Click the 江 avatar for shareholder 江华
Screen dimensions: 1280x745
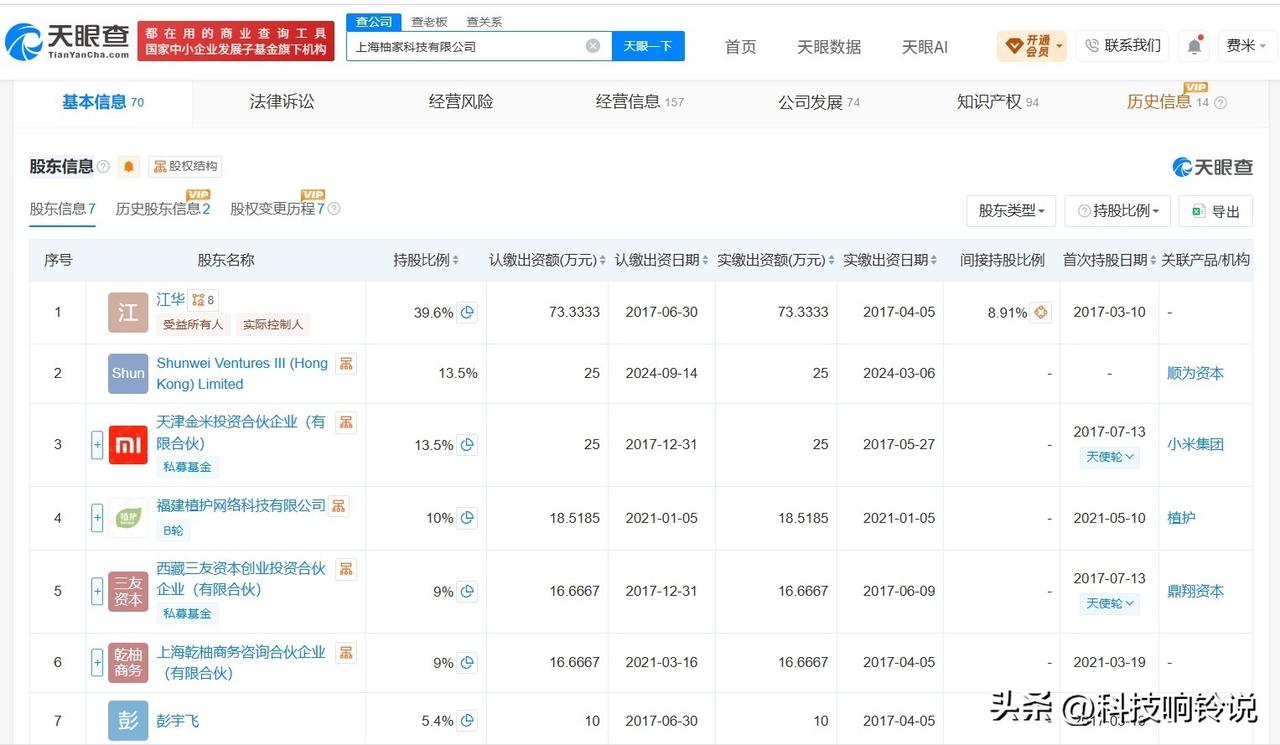tap(128, 312)
